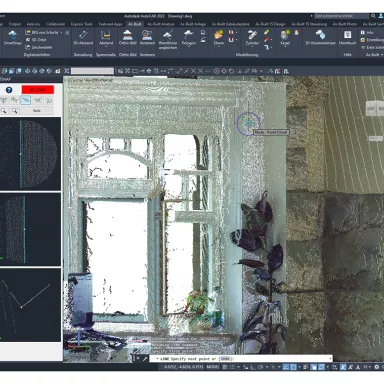The height and width of the screenshot is (384, 384).
Task: Switch to the As-Built Analyse tab
Action: pyautogui.click(x=160, y=24)
